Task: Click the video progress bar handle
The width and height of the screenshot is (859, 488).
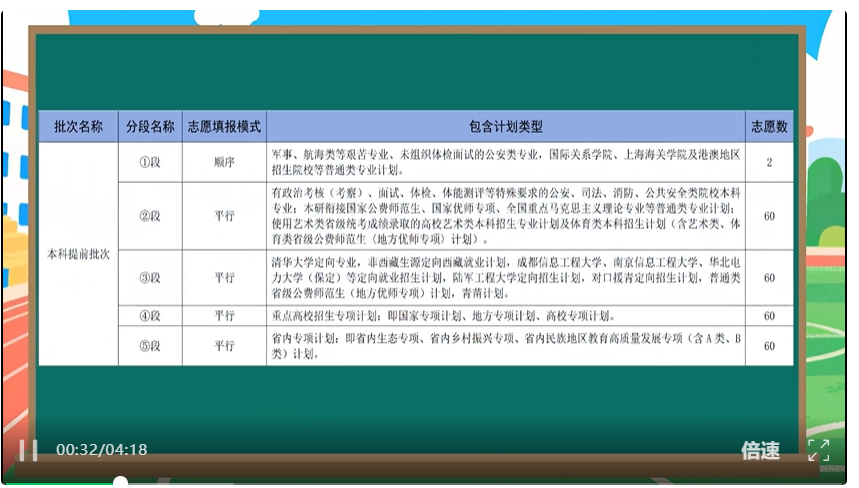Action: [120, 482]
